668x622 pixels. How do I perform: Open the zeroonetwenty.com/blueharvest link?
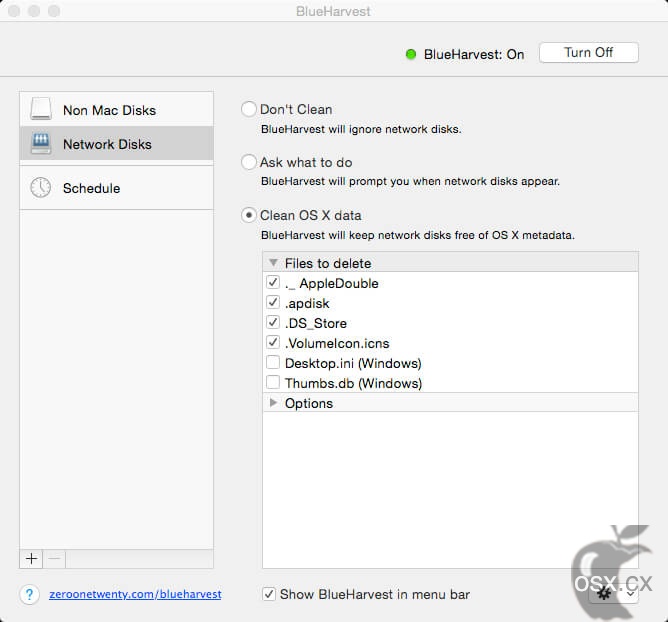coord(135,594)
